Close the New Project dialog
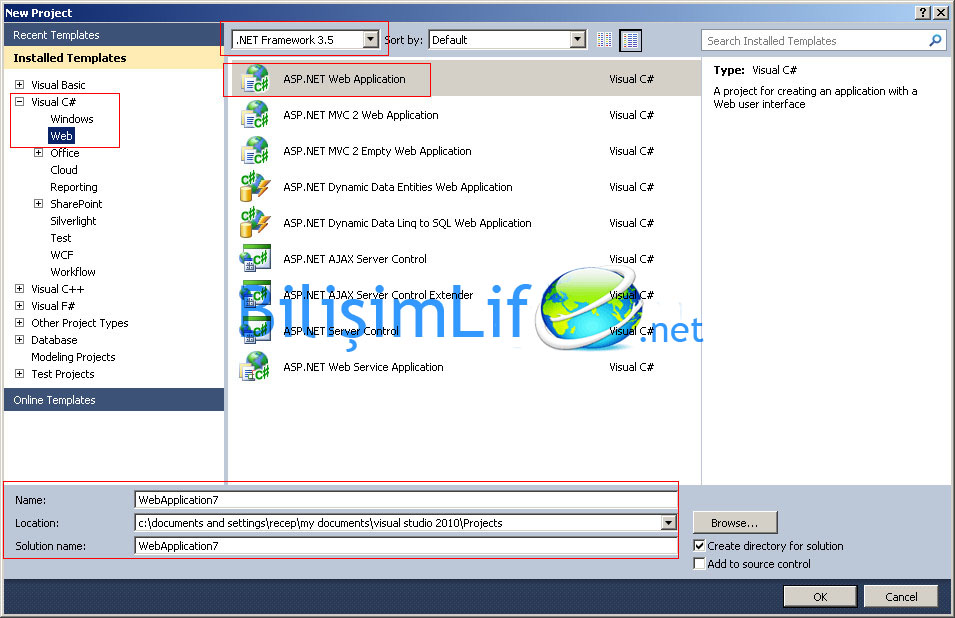 [x=941, y=13]
